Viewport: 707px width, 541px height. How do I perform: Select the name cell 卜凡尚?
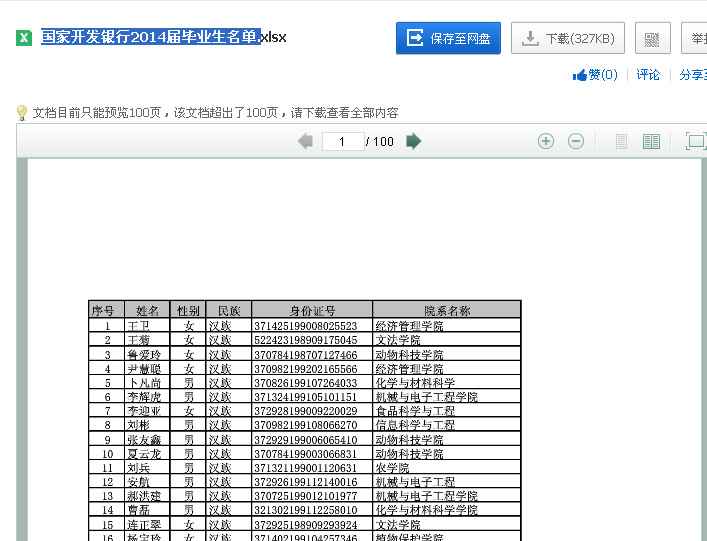[147, 383]
